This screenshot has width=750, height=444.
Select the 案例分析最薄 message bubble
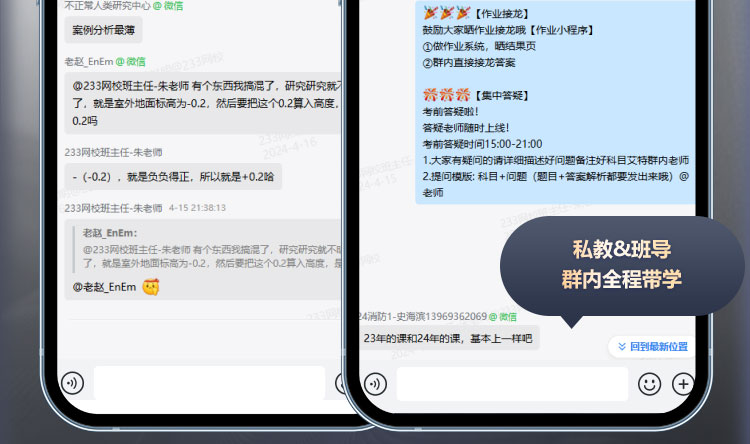coord(104,30)
